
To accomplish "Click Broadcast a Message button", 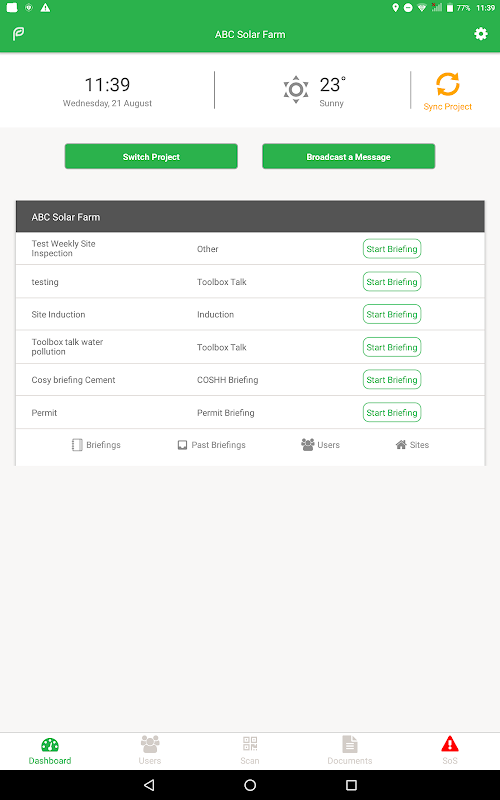I will click(x=348, y=157).
